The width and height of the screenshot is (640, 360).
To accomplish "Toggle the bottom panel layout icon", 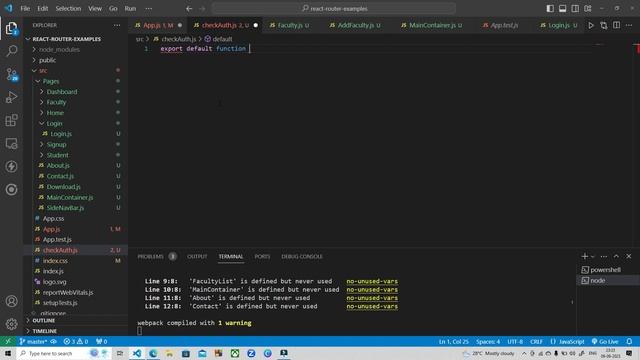I will 562,9.
